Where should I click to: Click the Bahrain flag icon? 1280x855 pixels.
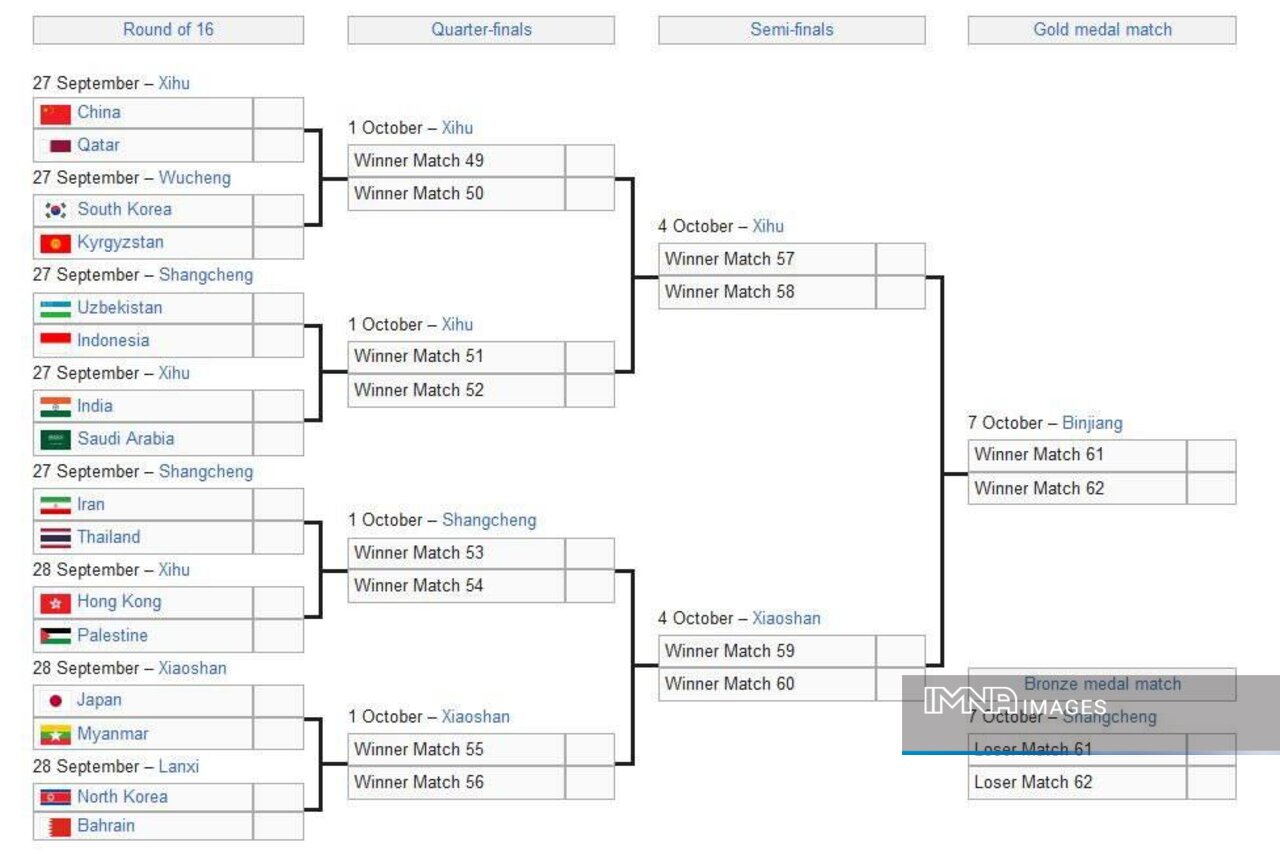[59, 827]
